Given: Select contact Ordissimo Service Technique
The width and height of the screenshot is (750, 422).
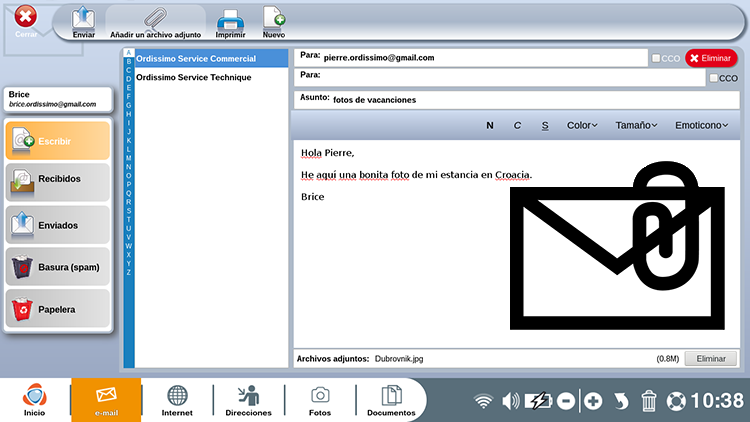Looking at the screenshot, I should 211,77.
